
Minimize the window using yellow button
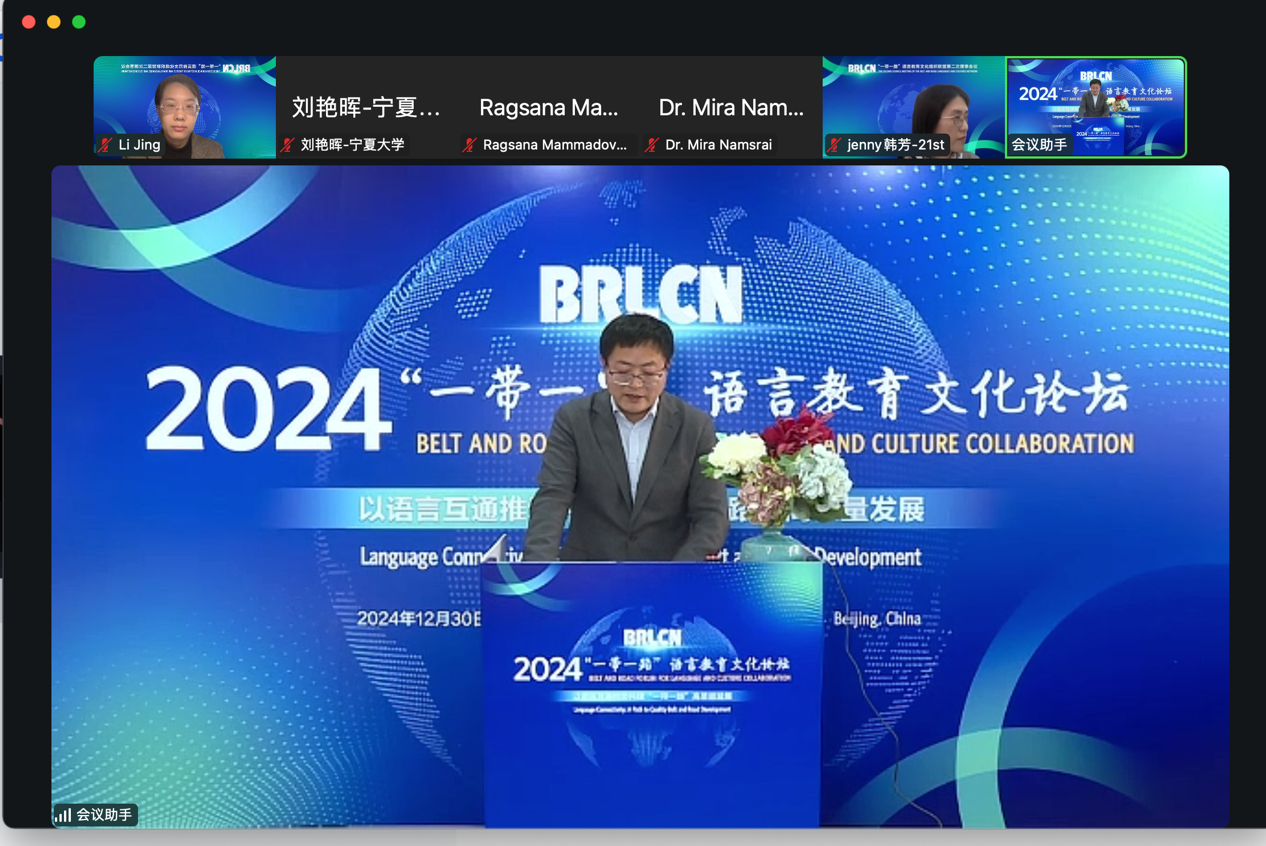pyautogui.click(x=54, y=22)
